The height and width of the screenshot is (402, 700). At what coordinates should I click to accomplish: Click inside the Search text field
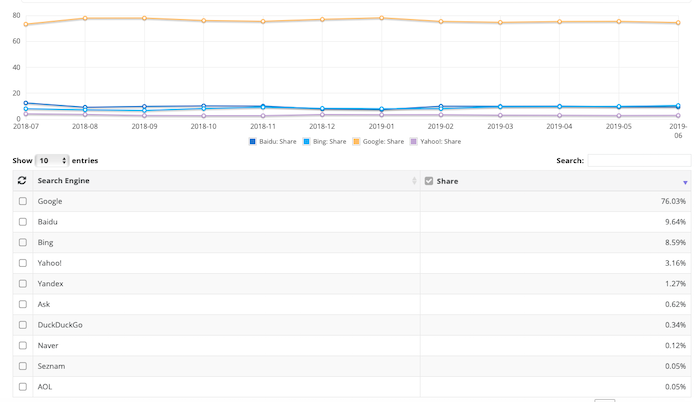tap(638, 160)
